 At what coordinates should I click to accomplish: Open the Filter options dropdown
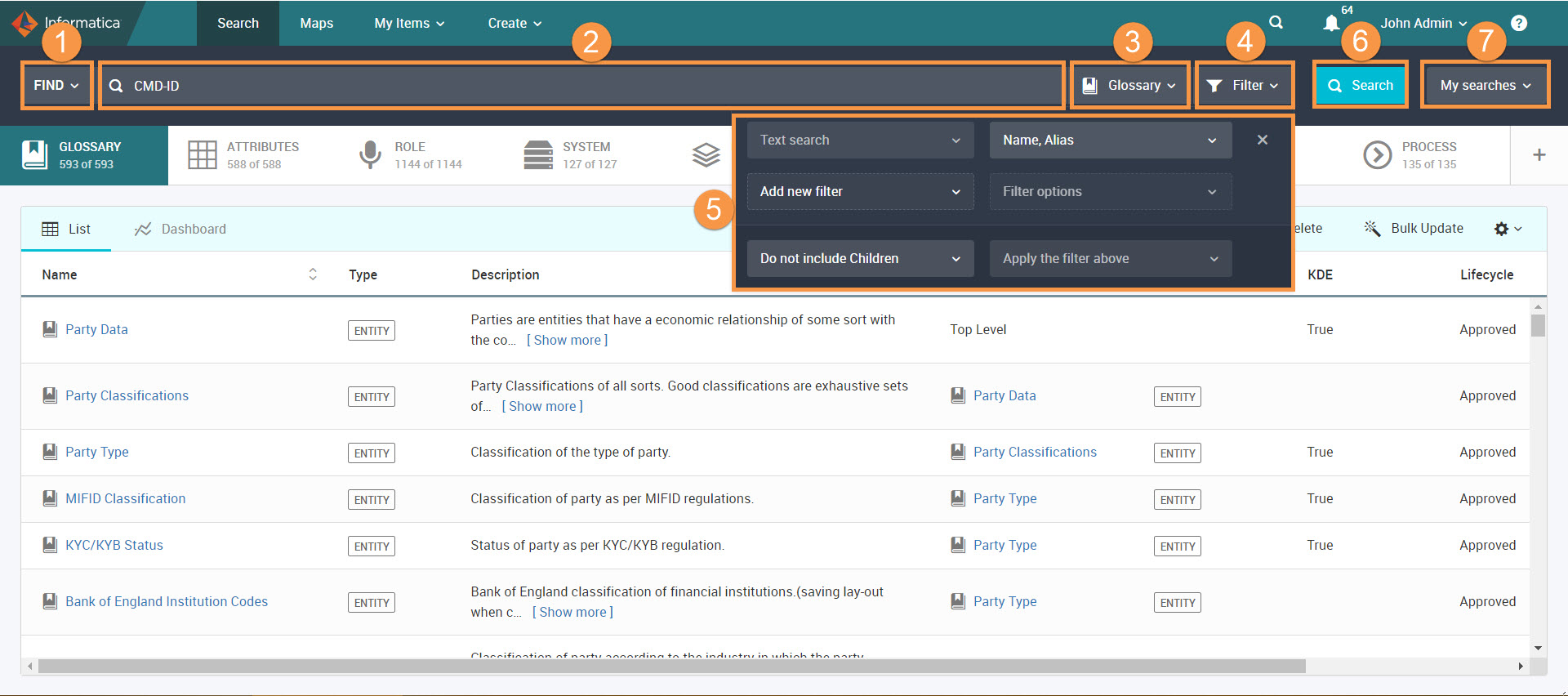[1111, 191]
